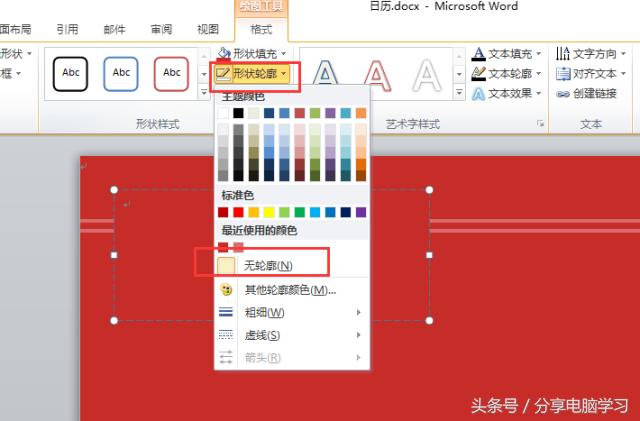Image resolution: width=640 pixels, height=421 pixels.
Task: Click the line weight icon beside 粗细
Action: coord(226,312)
